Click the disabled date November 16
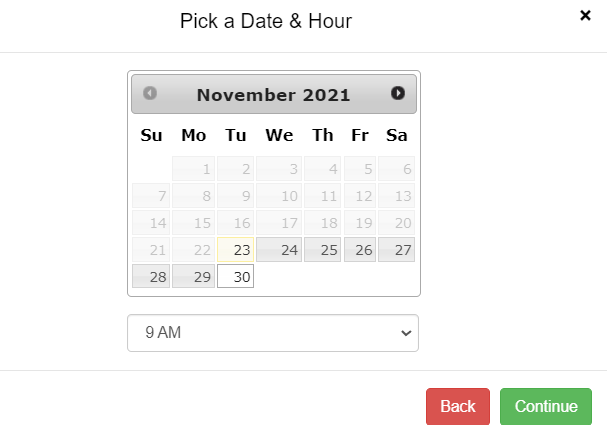This screenshot has width=607, height=425. pyautogui.click(x=236, y=223)
